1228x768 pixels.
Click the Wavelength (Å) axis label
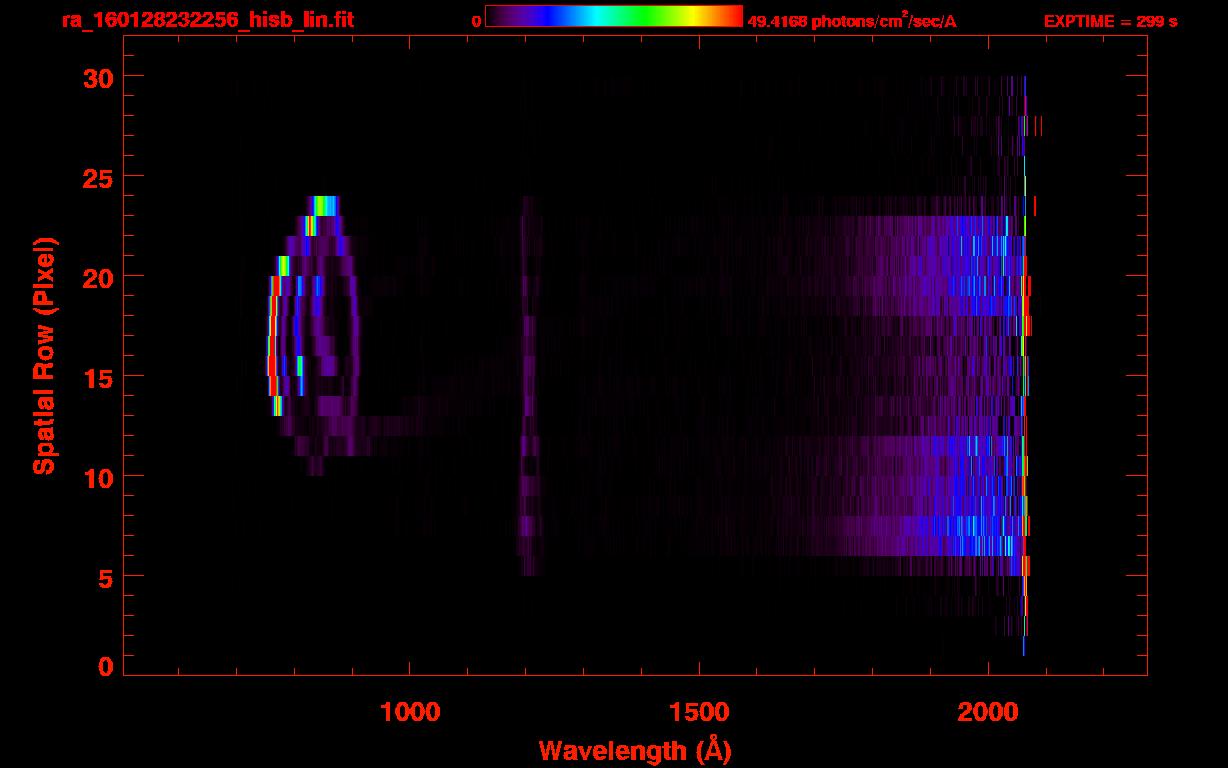[x=635, y=750]
